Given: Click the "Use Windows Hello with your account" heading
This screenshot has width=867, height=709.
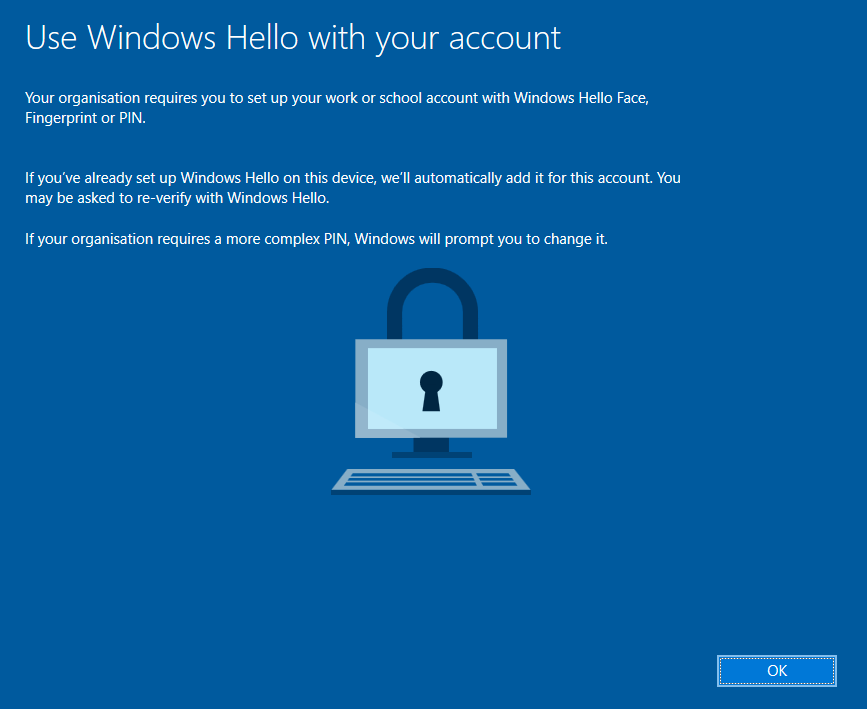Looking at the screenshot, I should click(x=293, y=39).
